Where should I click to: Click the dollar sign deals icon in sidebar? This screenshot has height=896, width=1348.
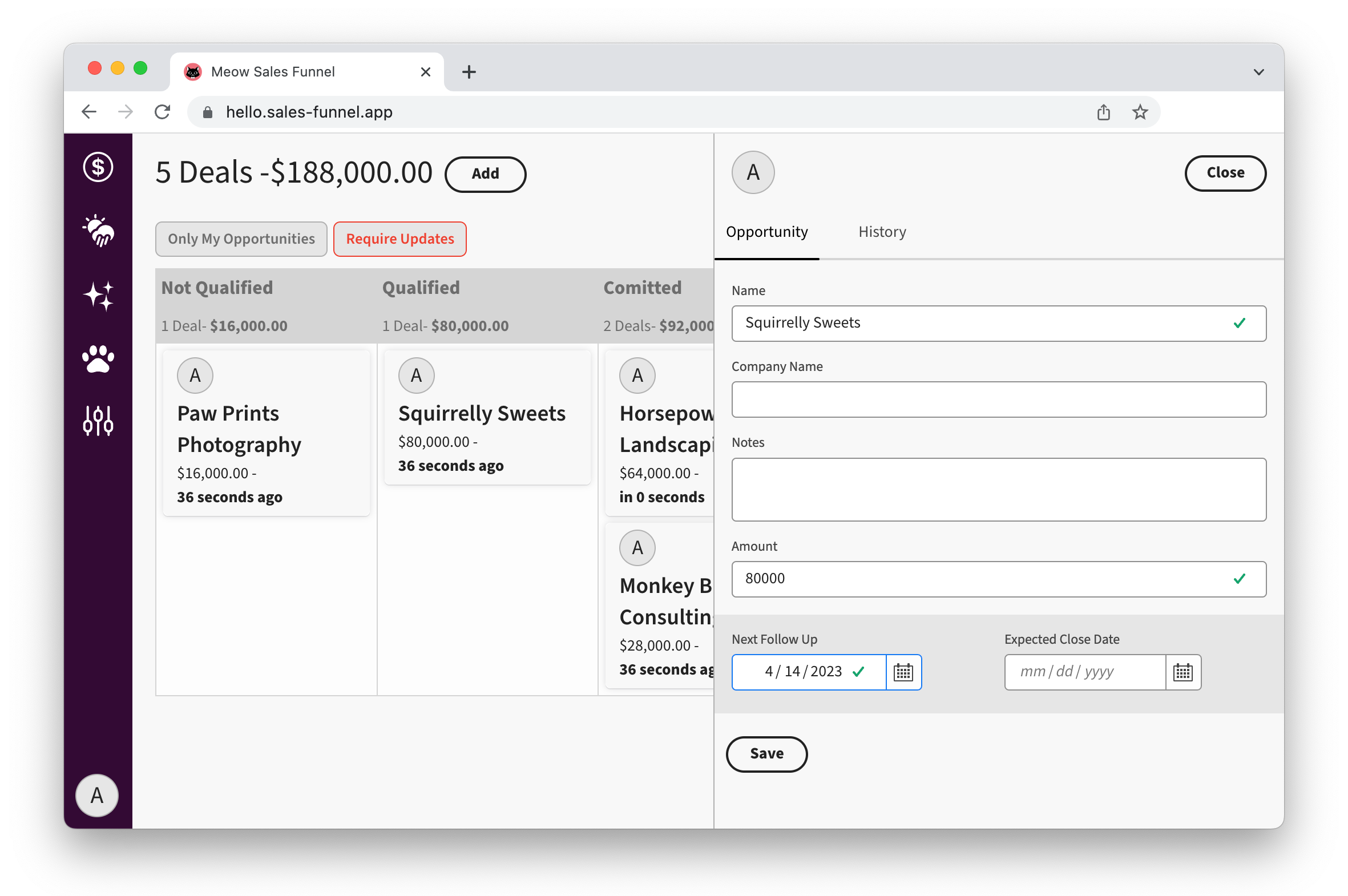pos(98,167)
